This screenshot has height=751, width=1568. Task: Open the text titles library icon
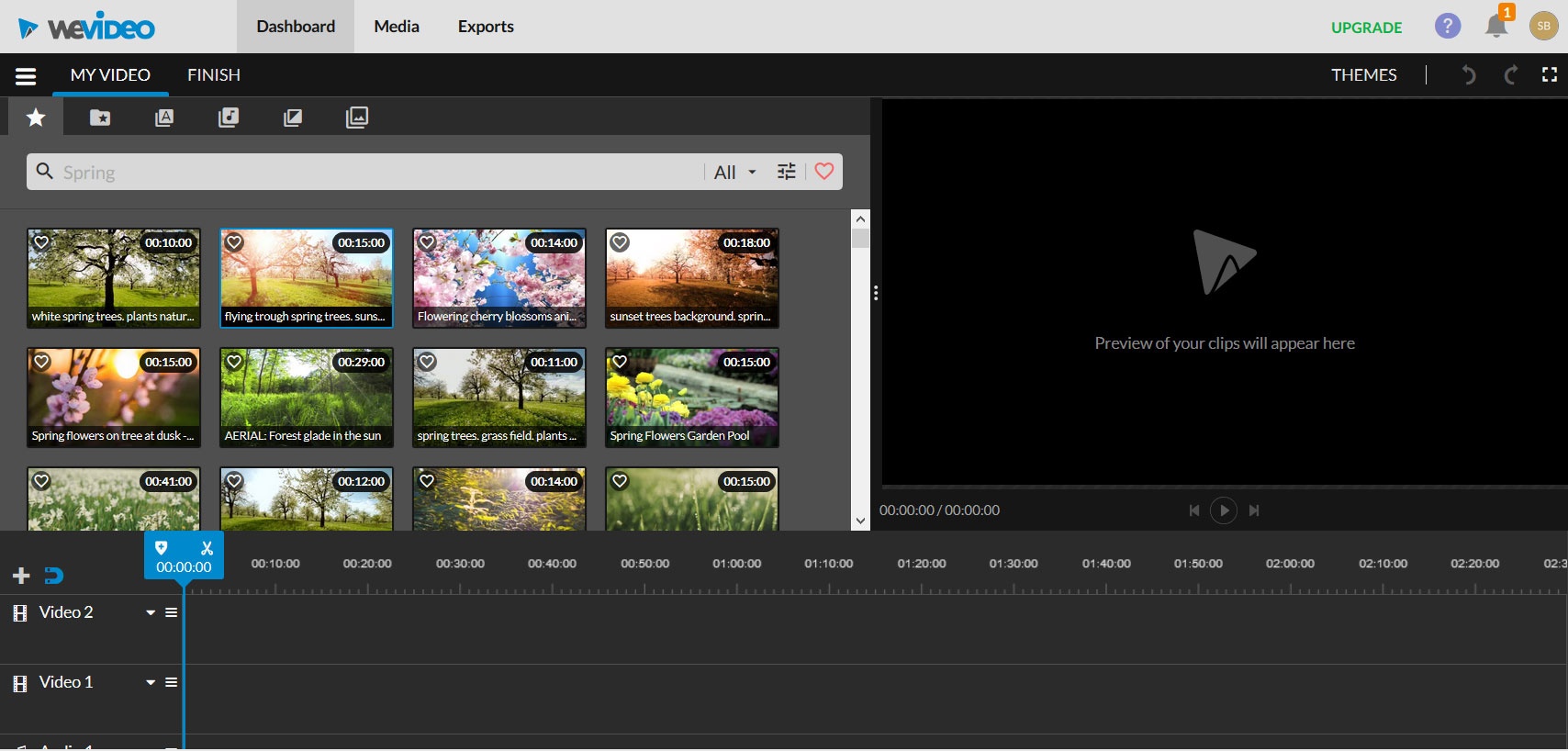pyautogui.click(x=164, y=118)
